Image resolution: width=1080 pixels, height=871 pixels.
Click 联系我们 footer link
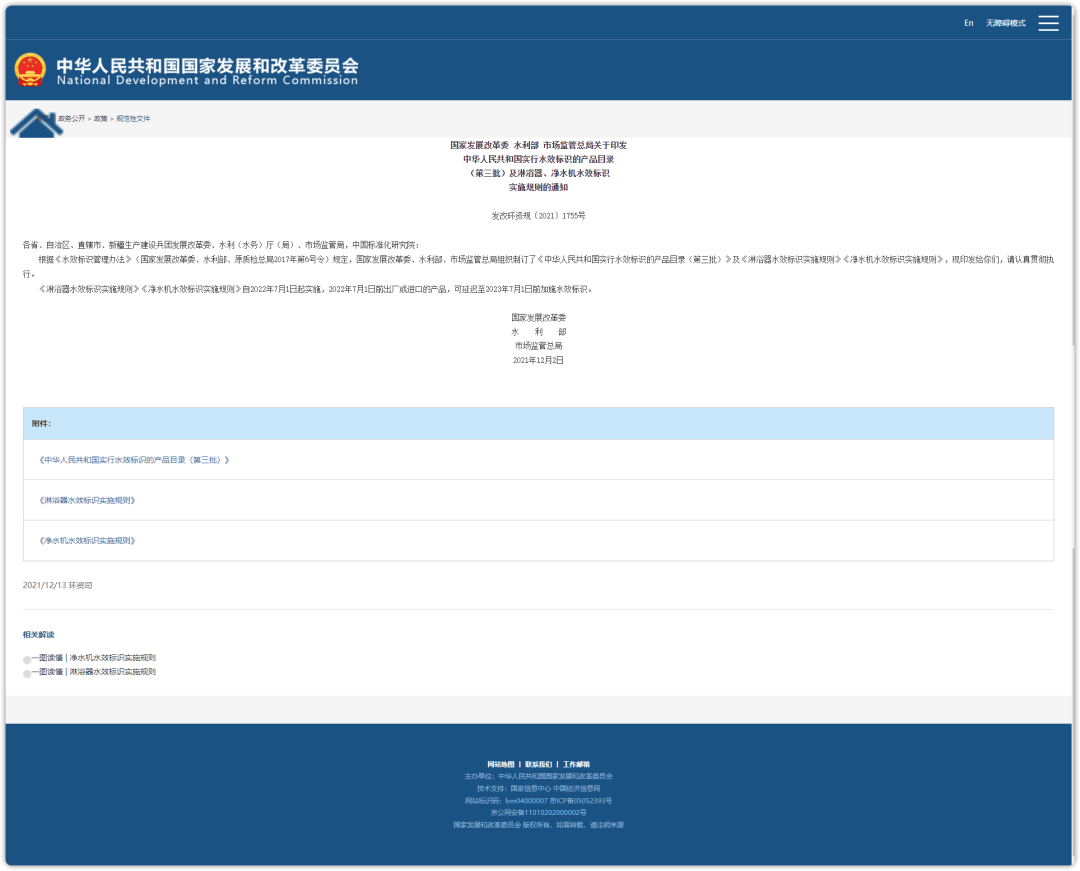coord(539,764)
